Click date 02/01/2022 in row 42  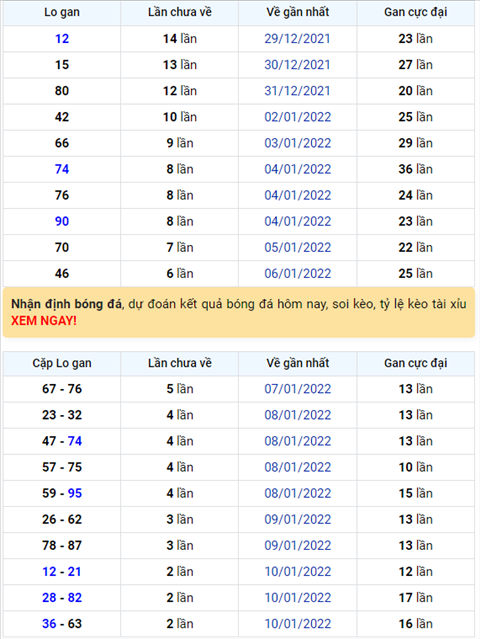coord(297,117)
